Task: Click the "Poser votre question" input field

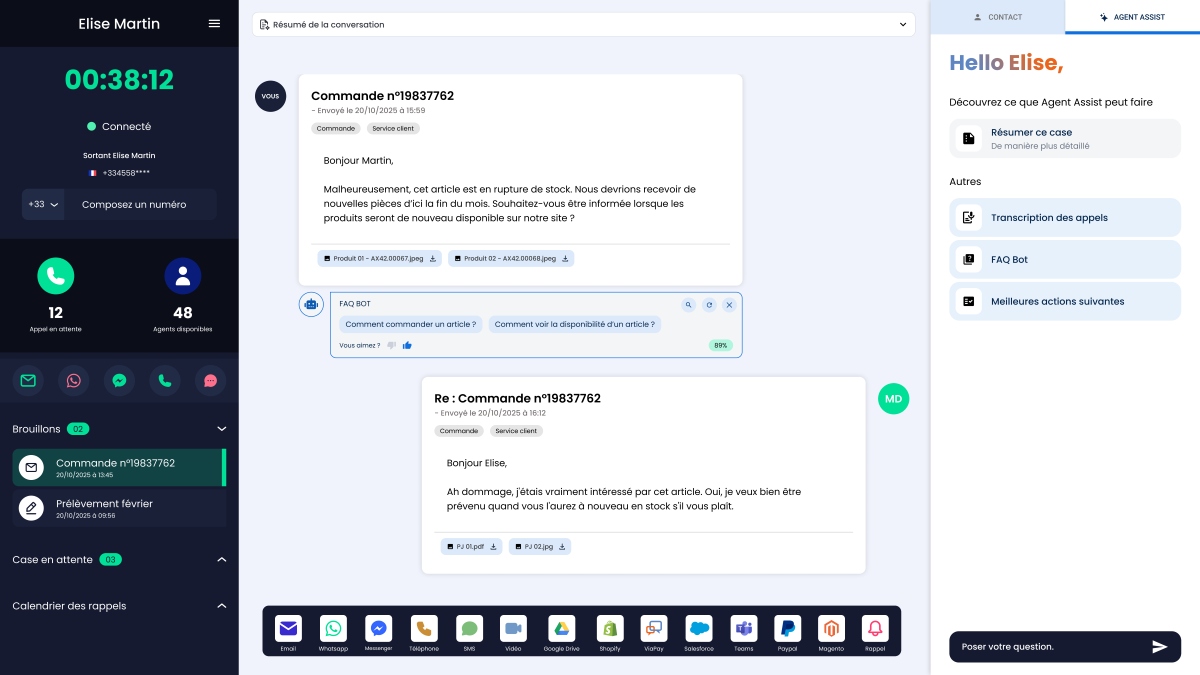Action: coord(1045,647)
